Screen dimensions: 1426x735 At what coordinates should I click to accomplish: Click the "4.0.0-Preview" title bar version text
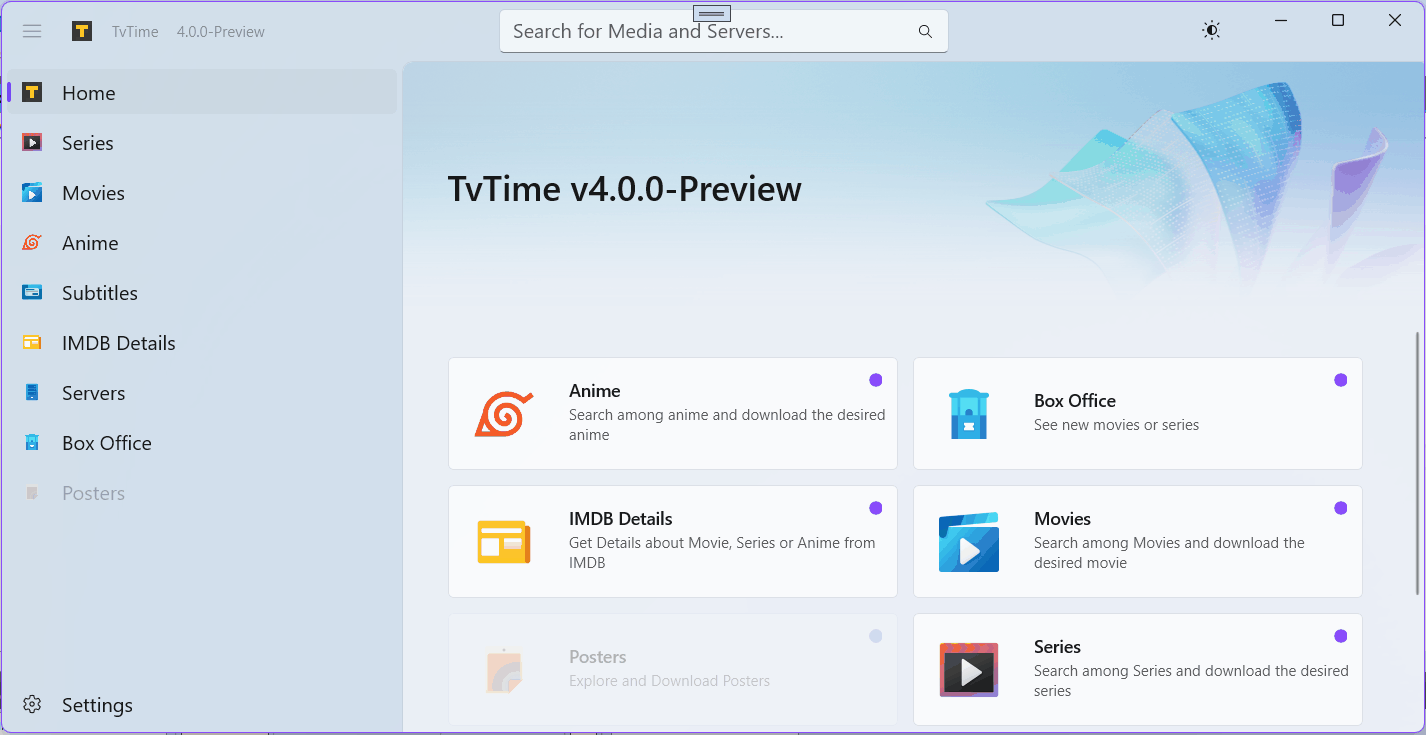(x=221, y=32)
